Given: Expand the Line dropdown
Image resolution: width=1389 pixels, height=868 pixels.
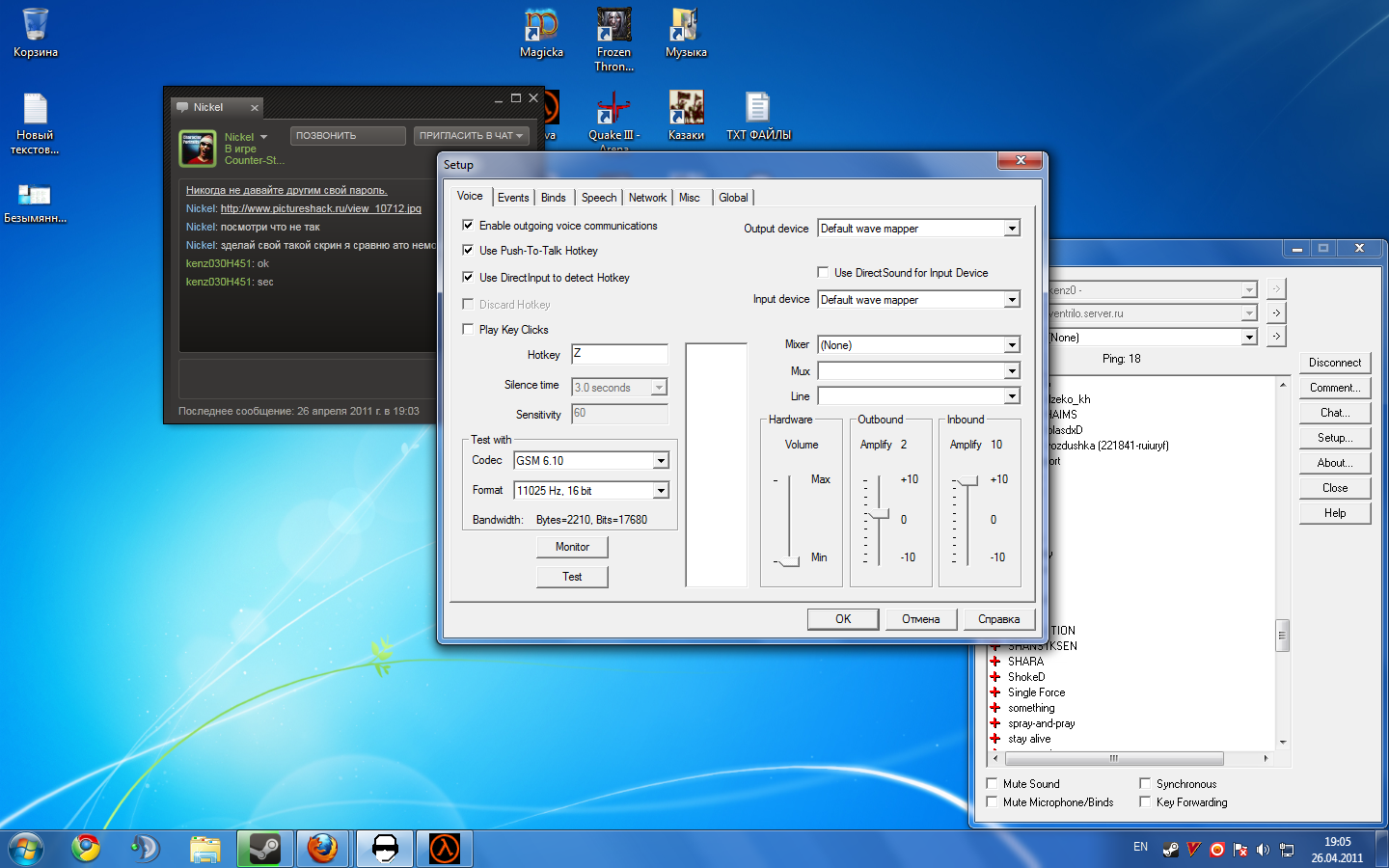Looking at the screenshot, I should [1012, 396].
